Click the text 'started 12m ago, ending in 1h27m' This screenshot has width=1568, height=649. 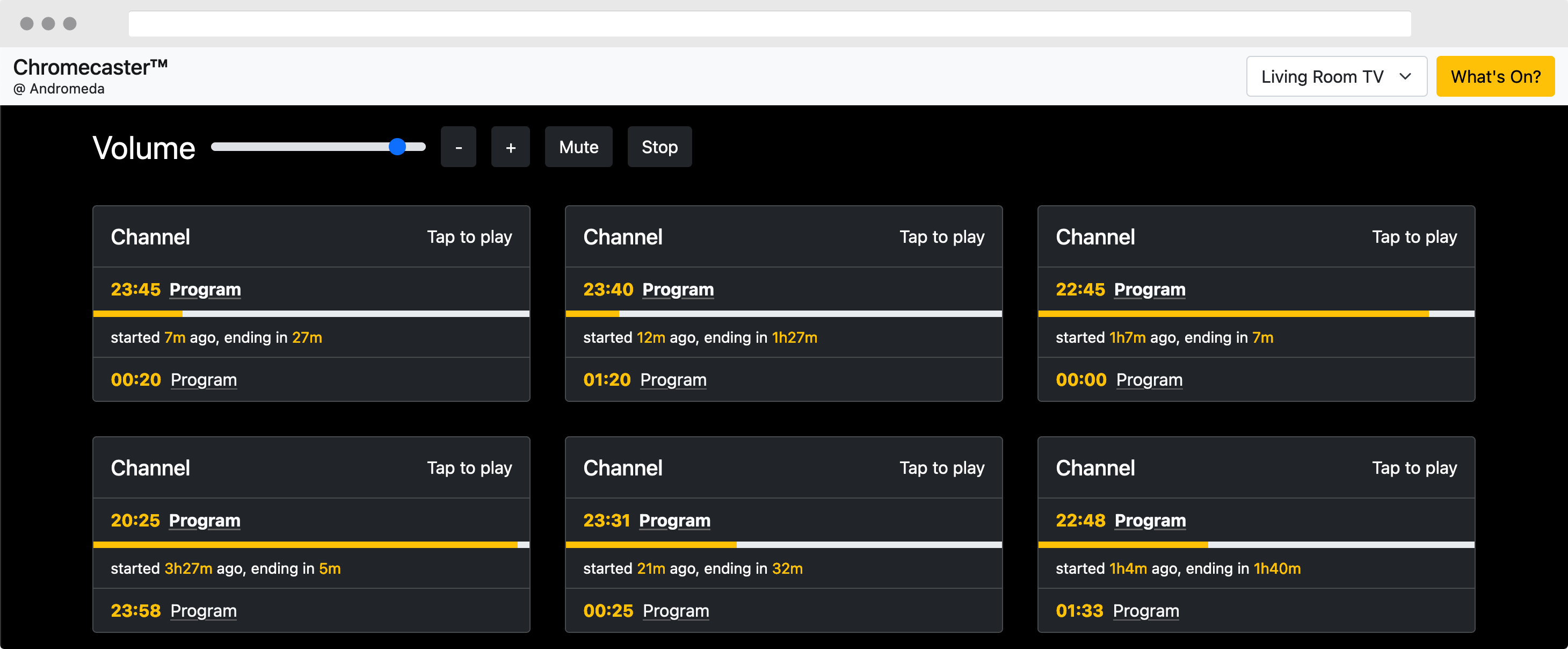700,337
